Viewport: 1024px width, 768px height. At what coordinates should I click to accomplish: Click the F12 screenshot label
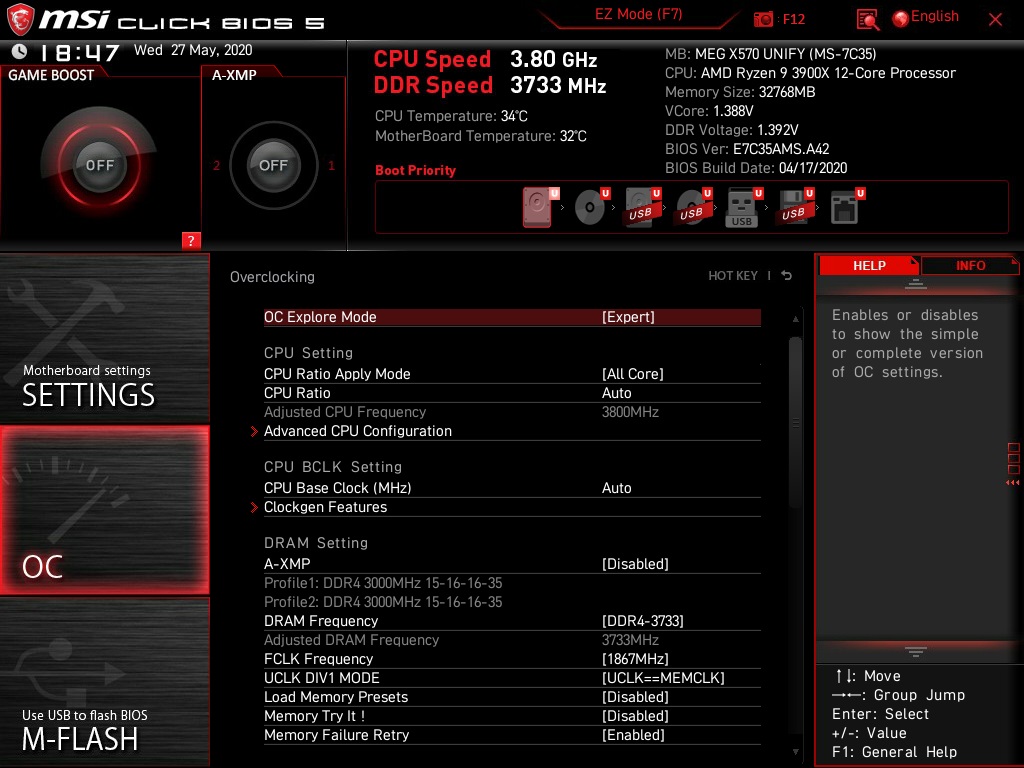[793, 19]
